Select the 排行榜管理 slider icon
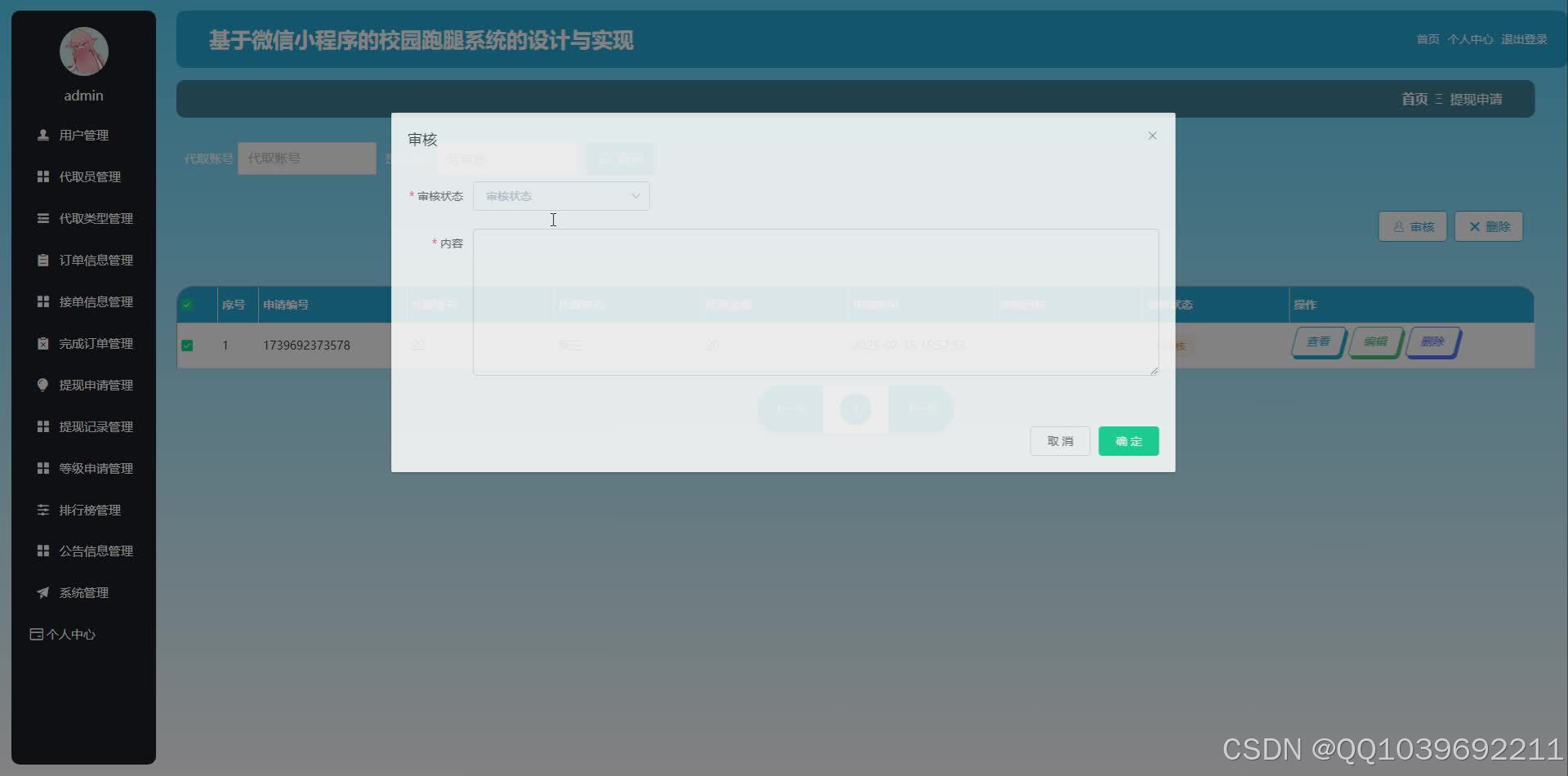 43,510
